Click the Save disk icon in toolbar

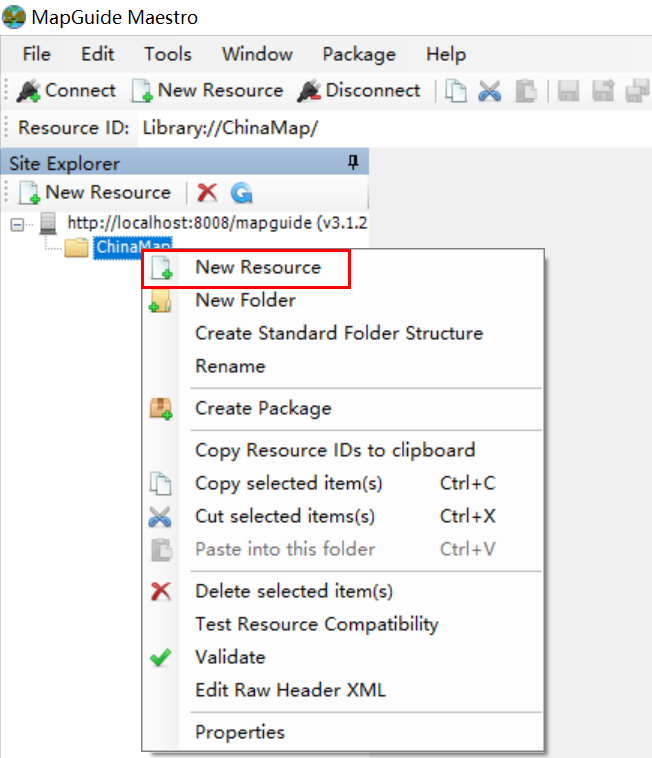568,91
